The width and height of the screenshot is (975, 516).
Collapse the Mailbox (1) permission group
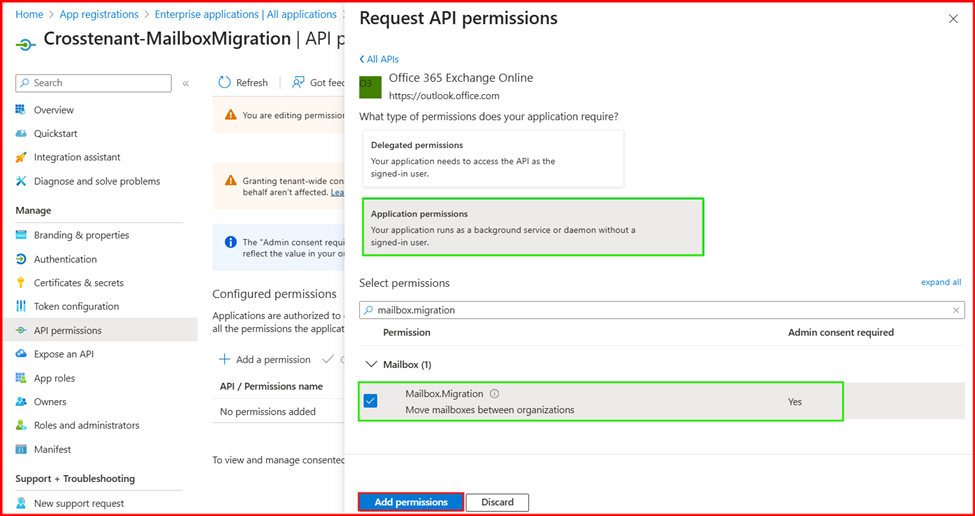(371, 365)
